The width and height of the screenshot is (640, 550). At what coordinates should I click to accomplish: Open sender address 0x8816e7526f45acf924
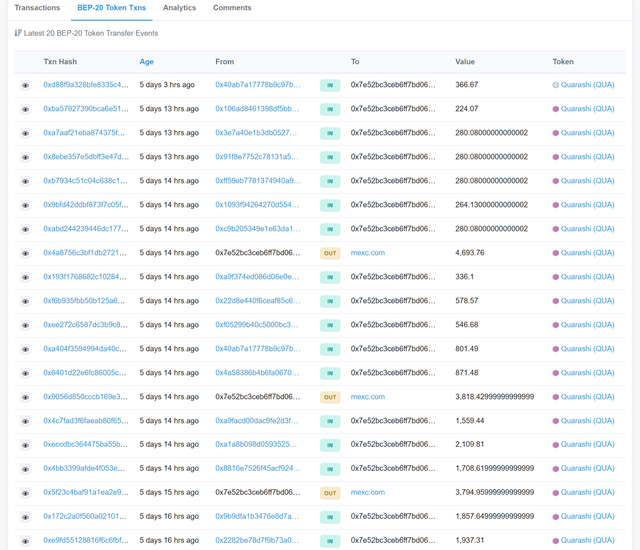(258, 468)
